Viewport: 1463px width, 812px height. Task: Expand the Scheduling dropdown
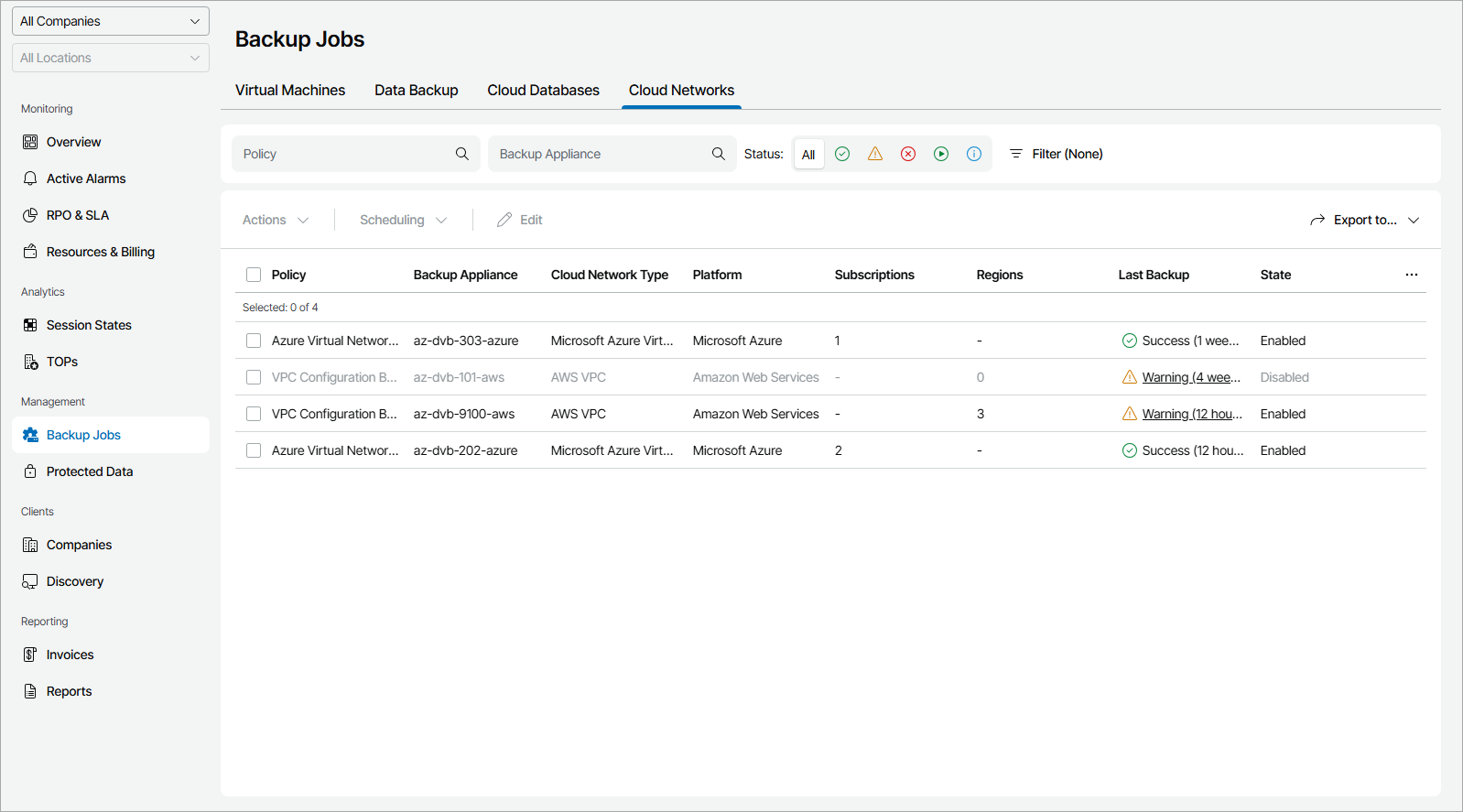(403, 220)
